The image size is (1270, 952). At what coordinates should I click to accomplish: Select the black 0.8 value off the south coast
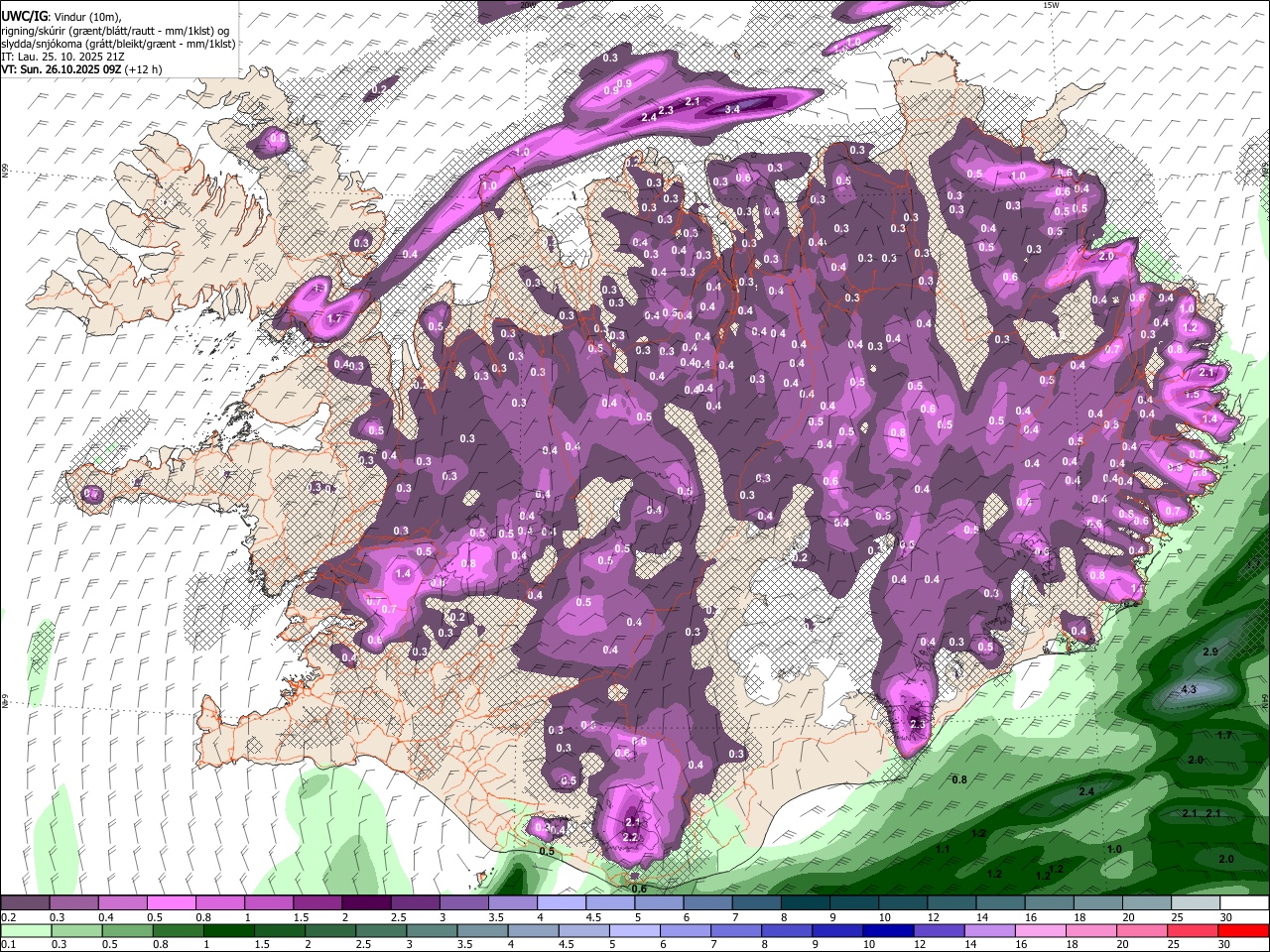tap(959, 780)
